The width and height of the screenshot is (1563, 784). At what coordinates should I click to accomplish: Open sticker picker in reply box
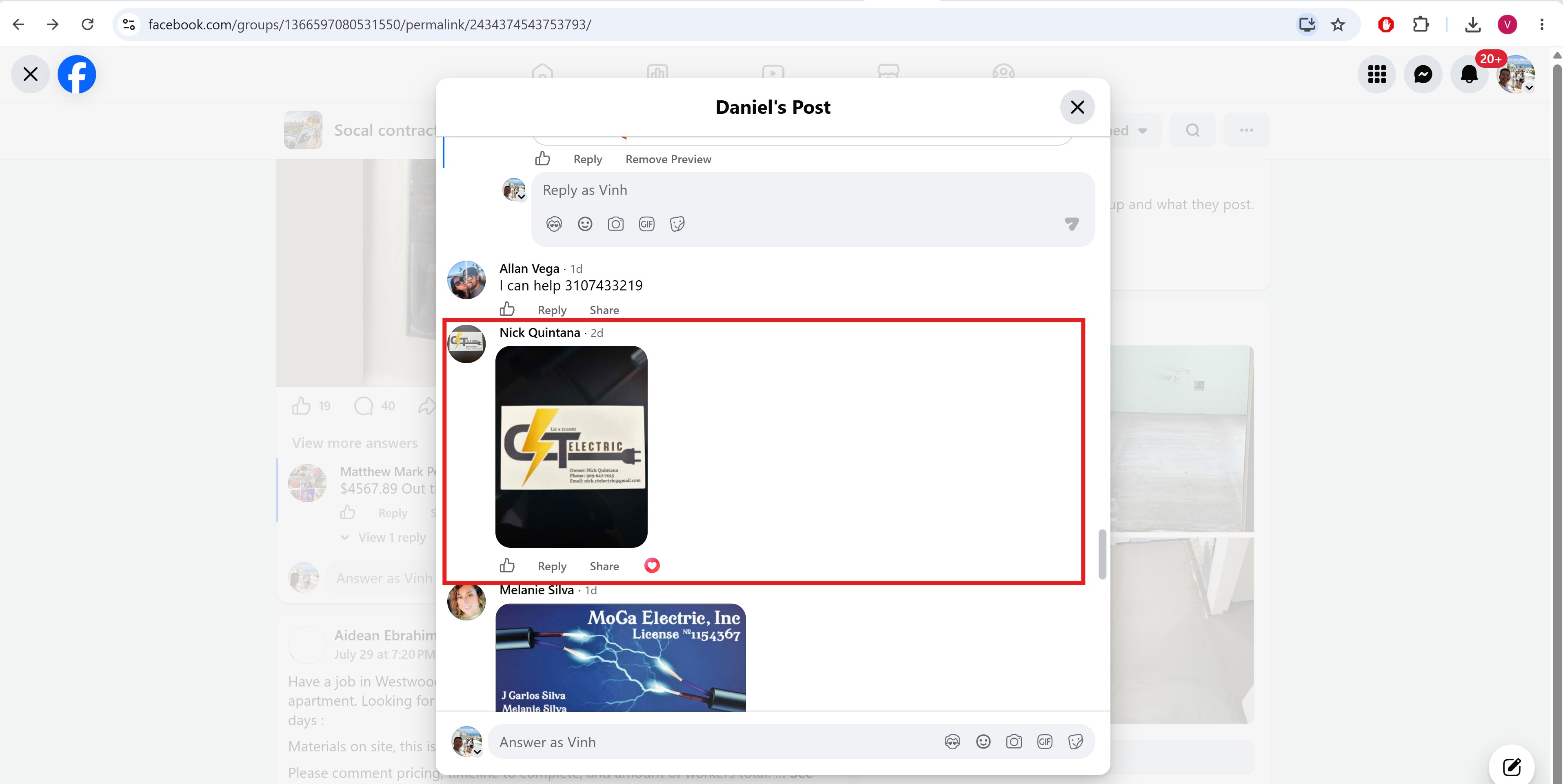677,224
